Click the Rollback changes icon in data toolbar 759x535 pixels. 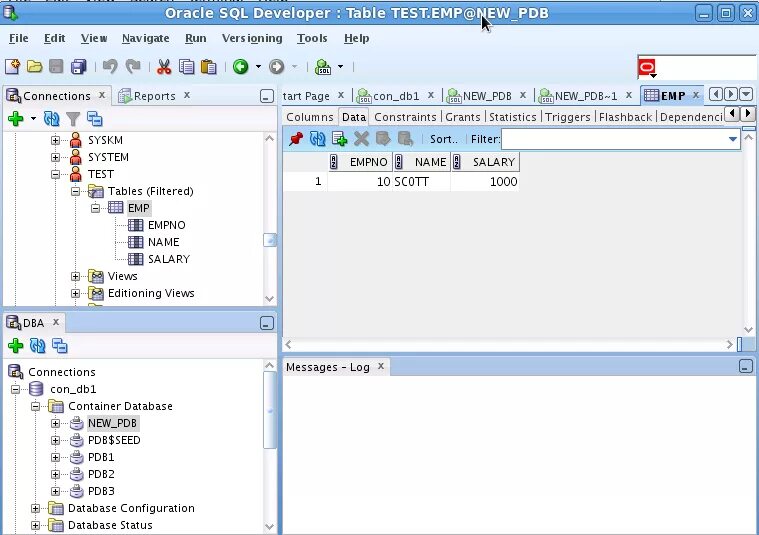[x=405, y=139]
